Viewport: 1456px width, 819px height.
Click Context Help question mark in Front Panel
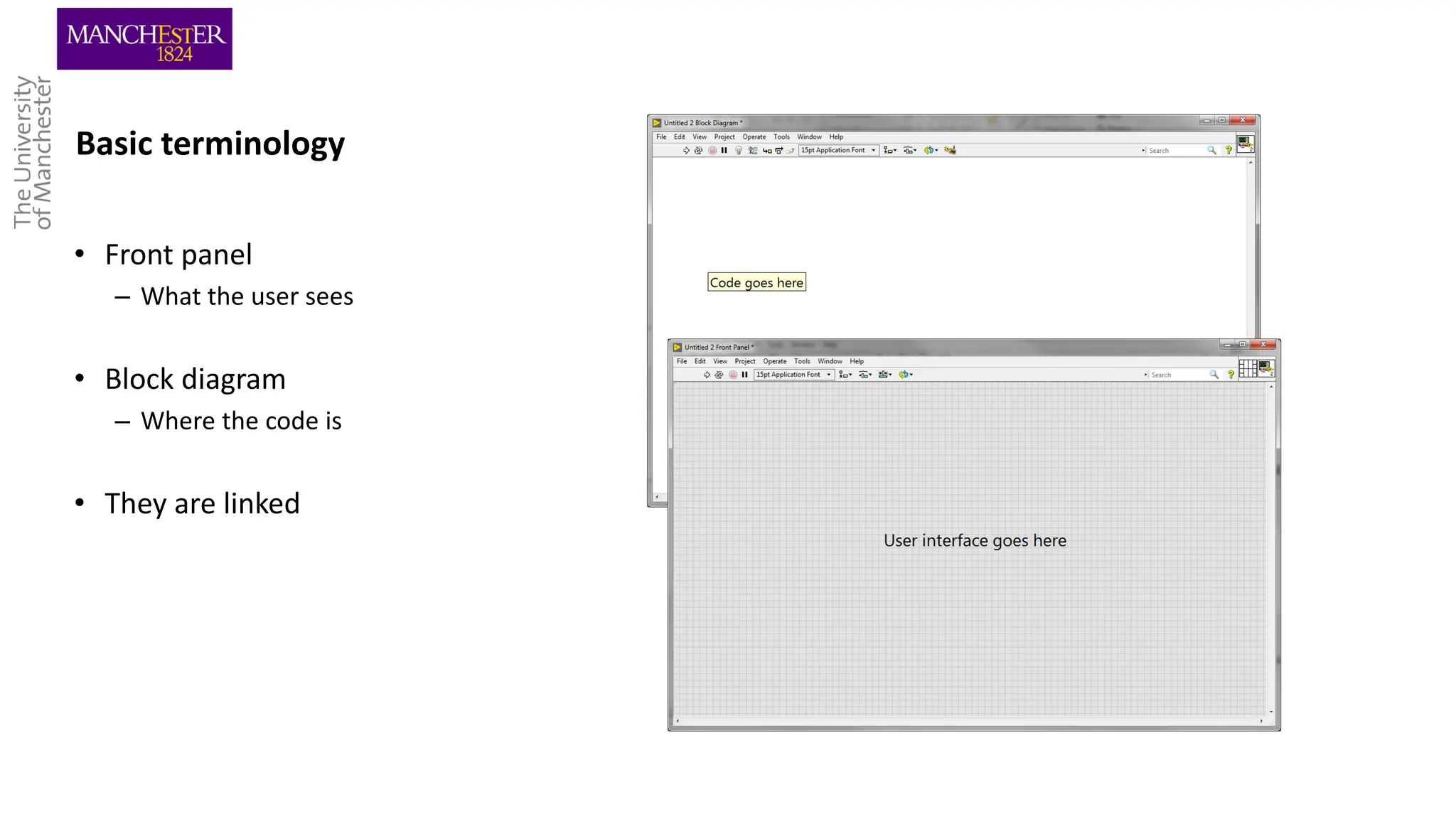1231,375
